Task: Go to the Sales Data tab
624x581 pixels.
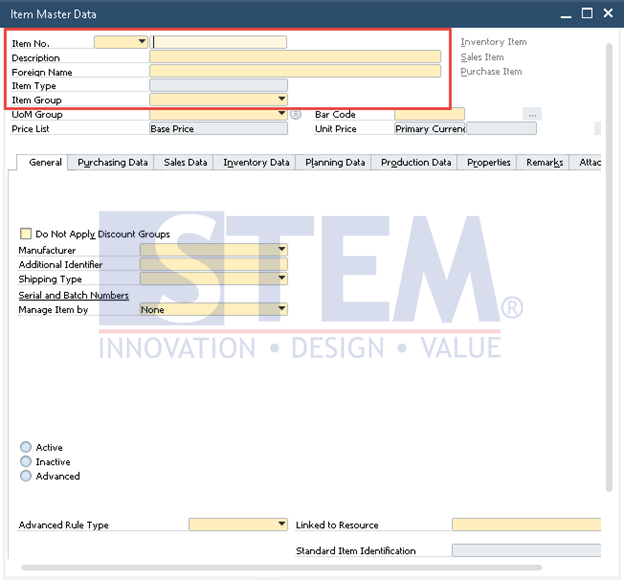Action: (x=184, y=162)
